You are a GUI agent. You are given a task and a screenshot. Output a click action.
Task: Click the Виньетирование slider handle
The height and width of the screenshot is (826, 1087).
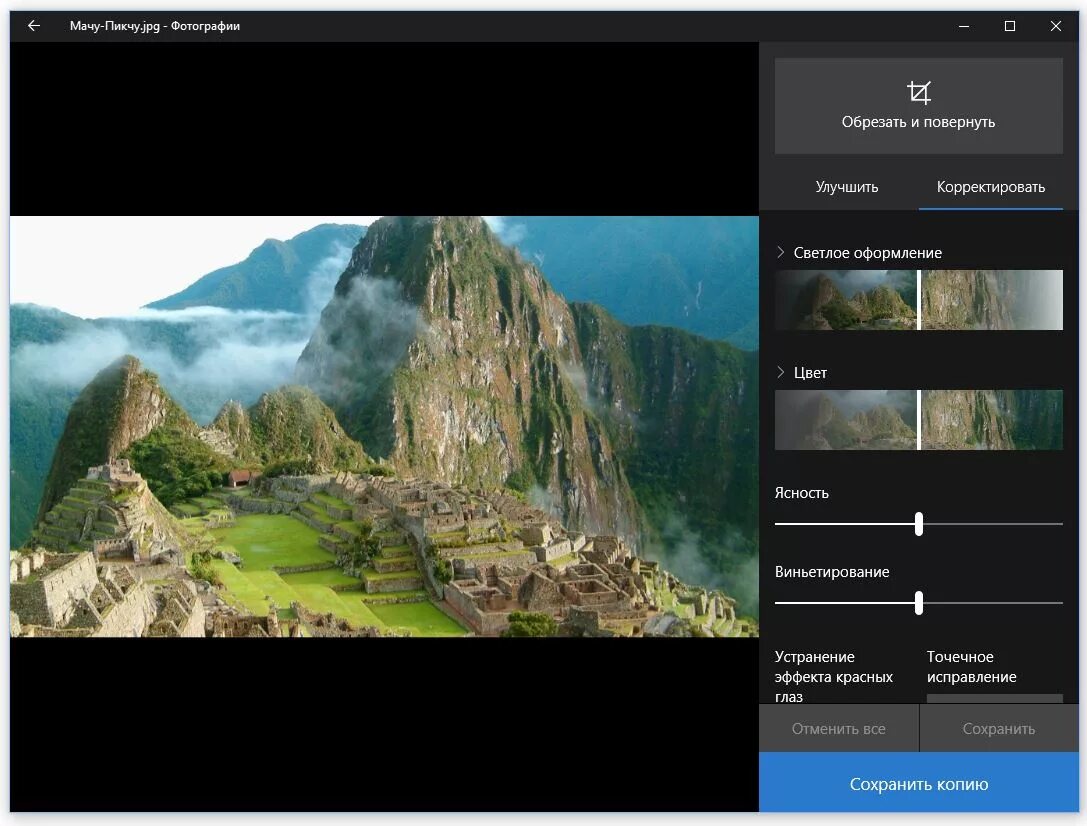(919, 603)
